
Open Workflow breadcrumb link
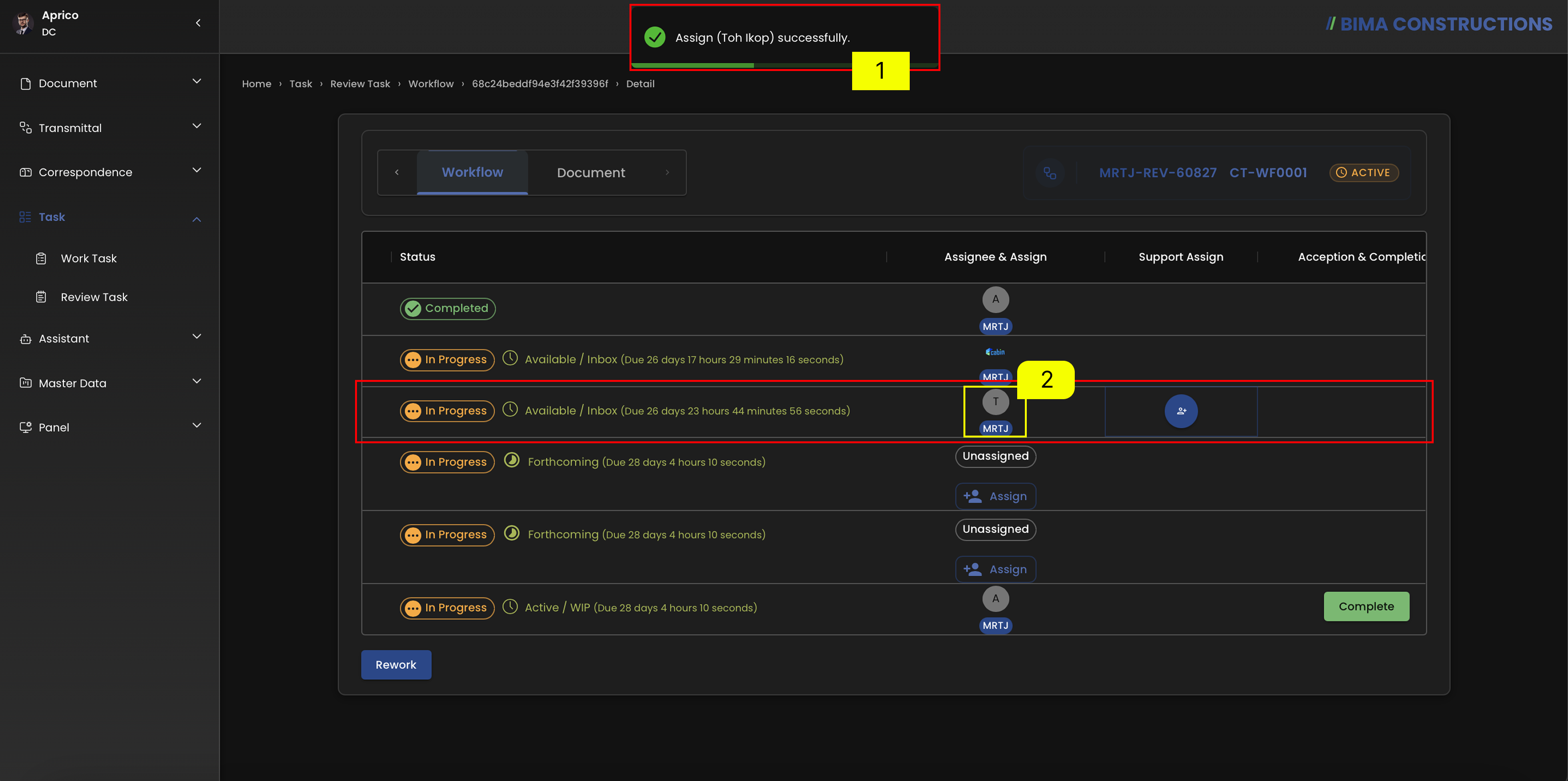click(x=430, y=84)
